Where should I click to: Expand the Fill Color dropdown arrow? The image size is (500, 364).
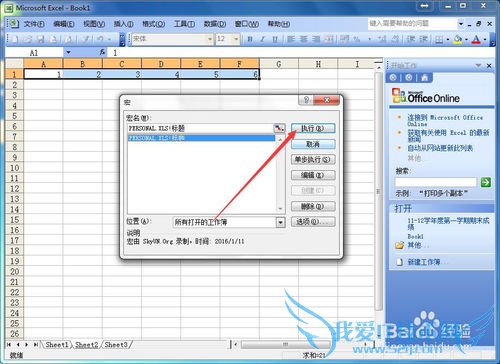coord(466,40)
